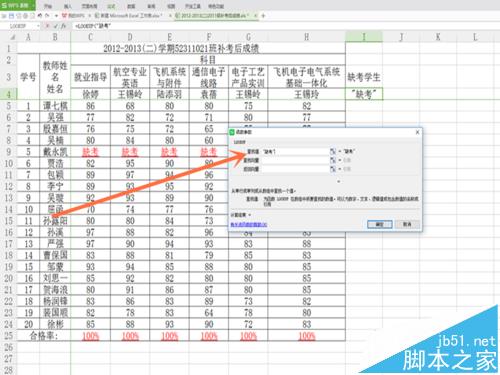Click the name cell 戴永凯
Viewport: 500px width, 375px height.
[55, 152]
